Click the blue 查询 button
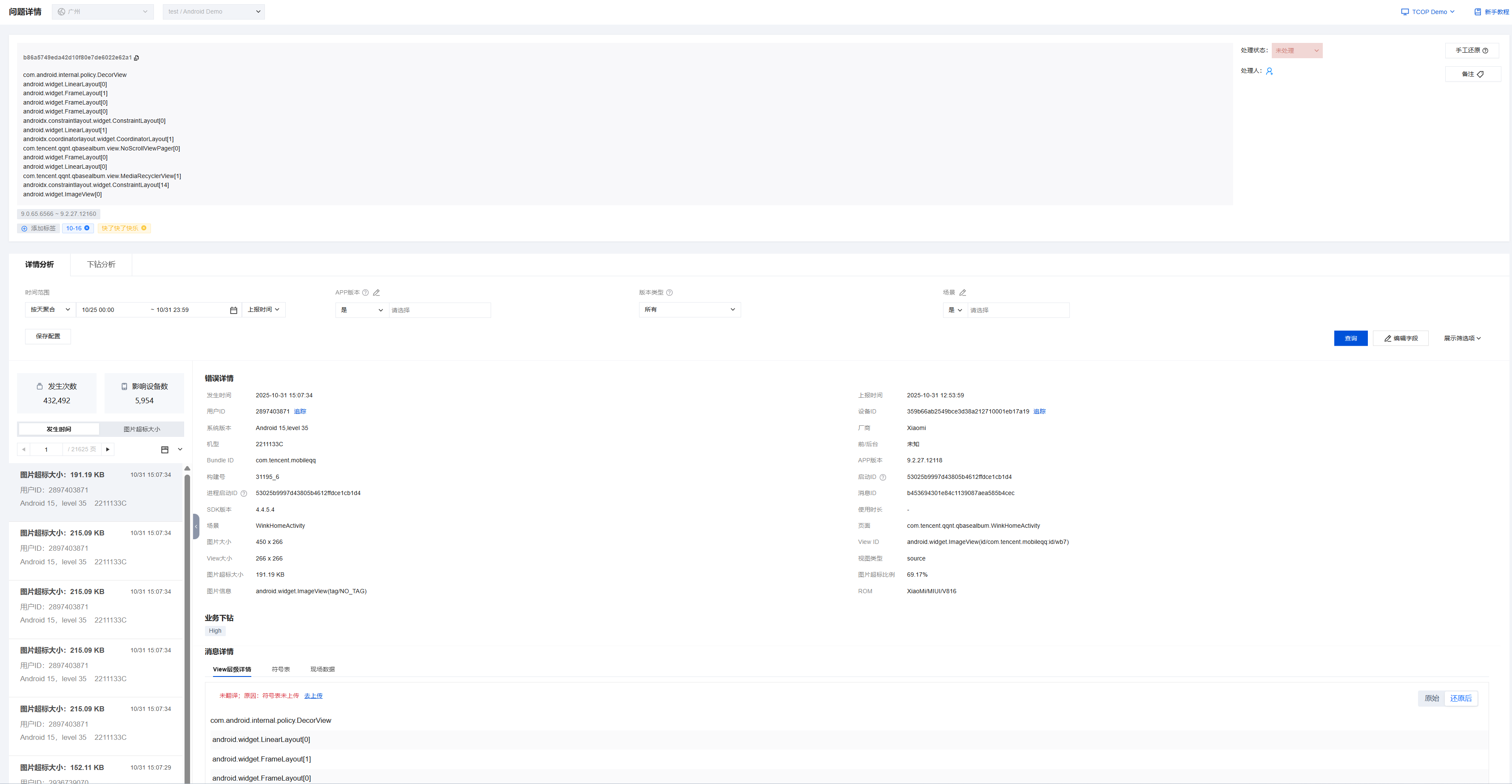 (1350, 338)
